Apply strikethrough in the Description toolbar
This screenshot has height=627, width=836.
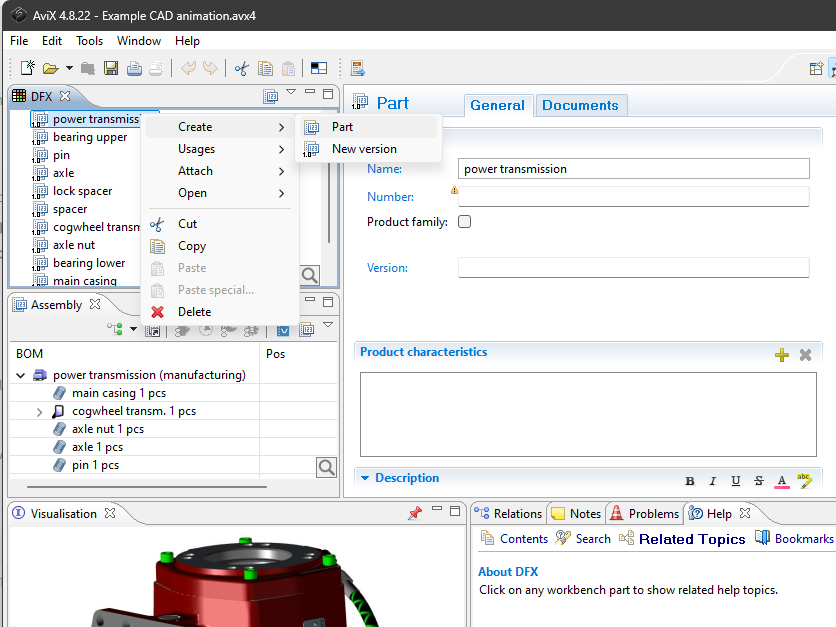tap(759, 481)
